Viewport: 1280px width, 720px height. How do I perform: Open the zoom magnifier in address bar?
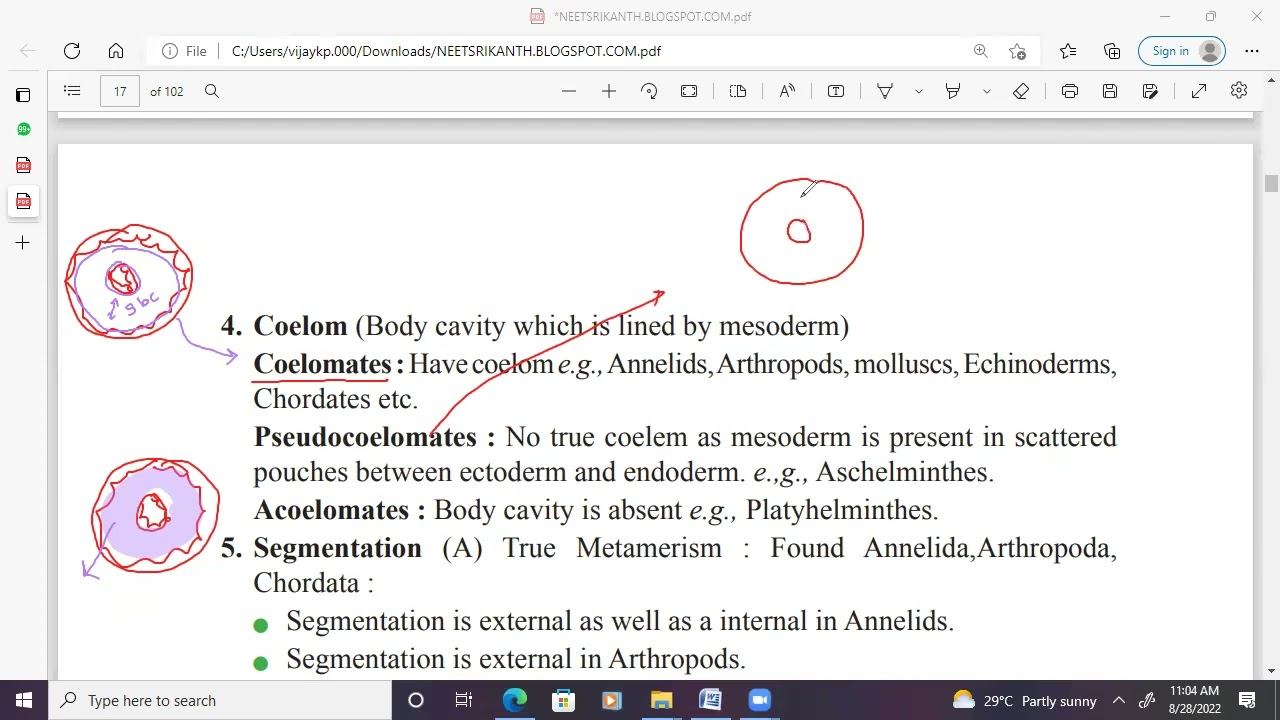(x=981, y=51)
